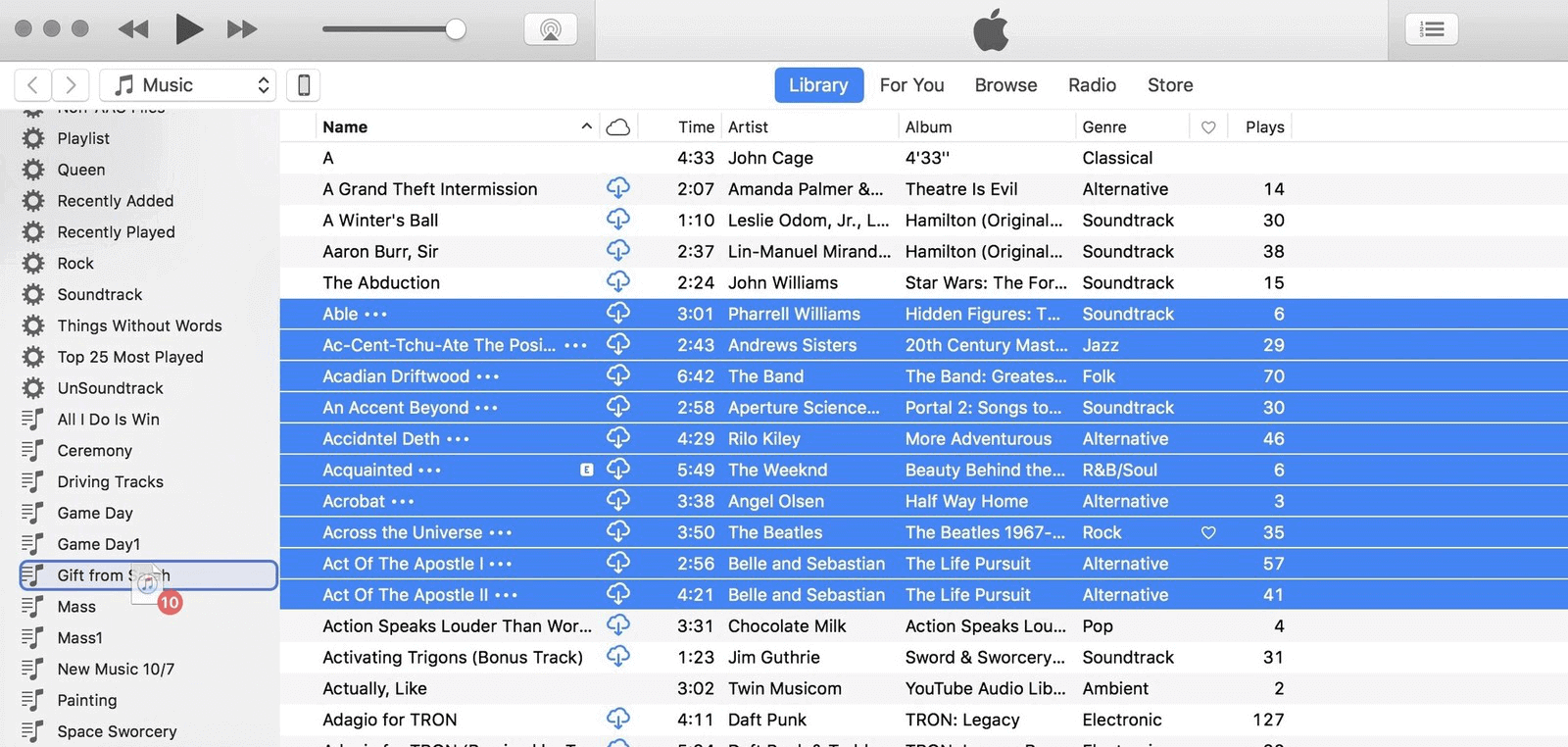Toggle the loved heart on Across the Universe
Viewport: 1568px width, 747px height.
click(x=1208, y=532)
